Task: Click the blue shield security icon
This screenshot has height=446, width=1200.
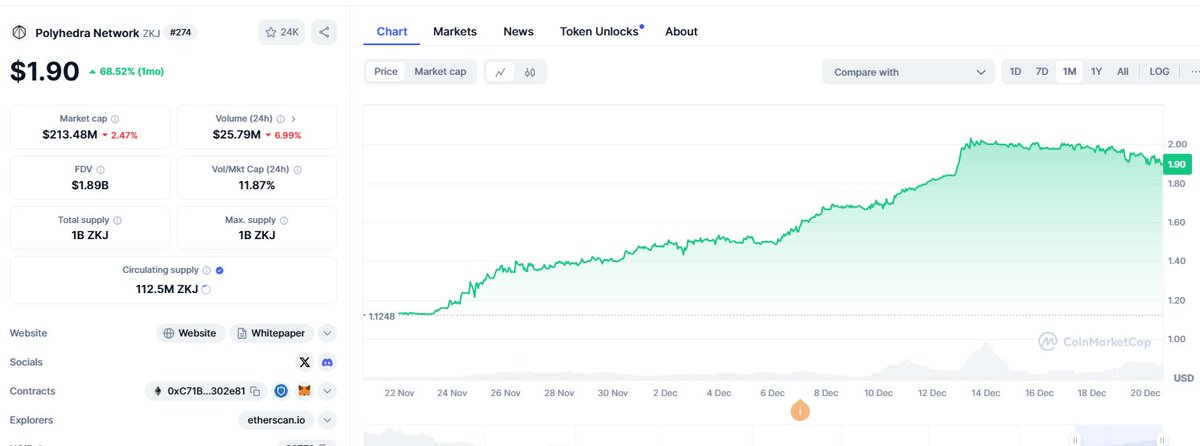Action: tap(281, 391)
